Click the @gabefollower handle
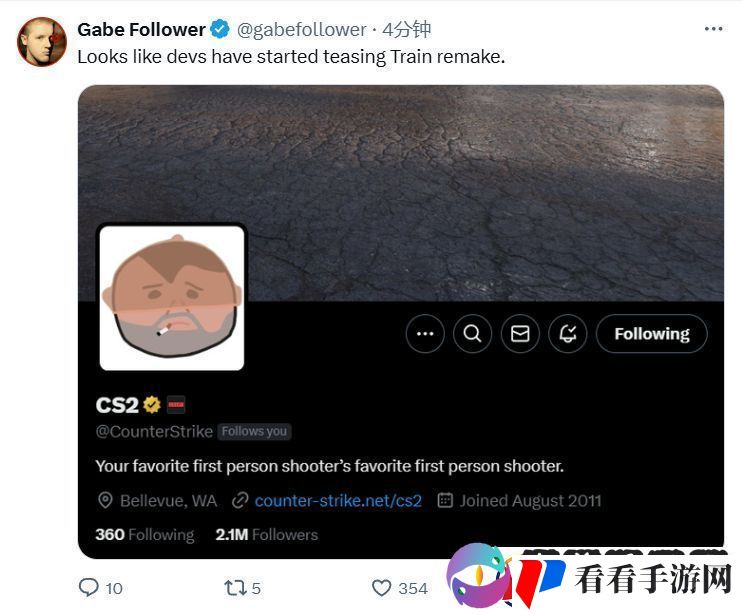This screenshot has width=742, height=615. pos(301,30)
